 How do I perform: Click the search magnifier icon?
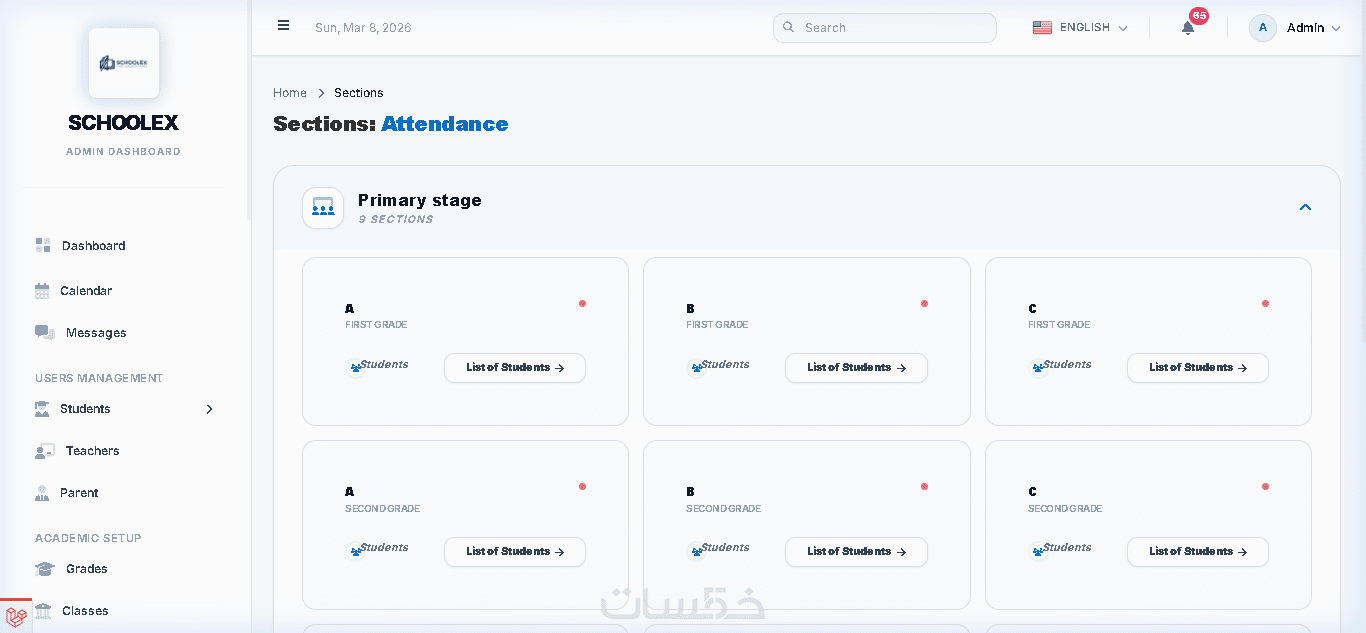coord(788,27)
